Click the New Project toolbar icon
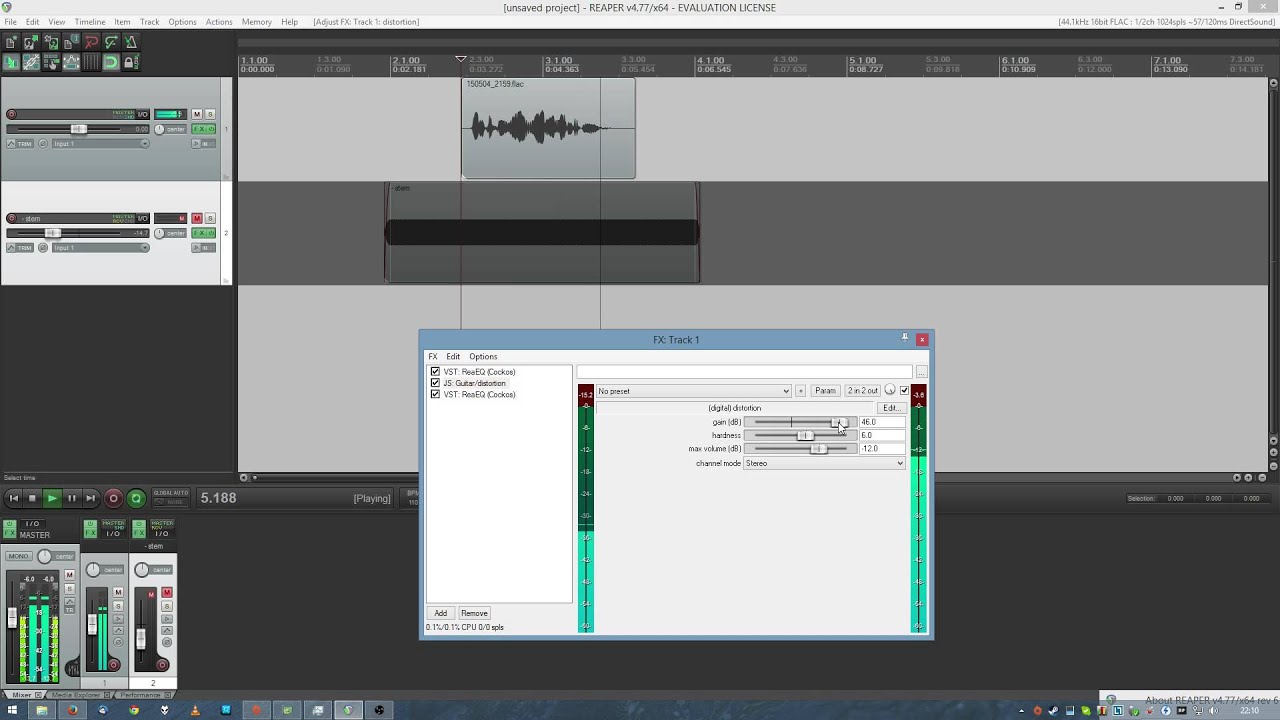This screenshot has height=720, width=1280. [x=11, y=42]
